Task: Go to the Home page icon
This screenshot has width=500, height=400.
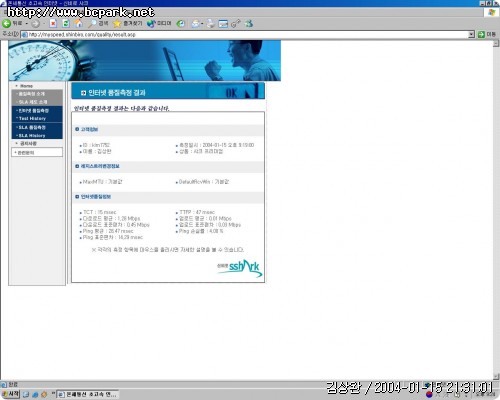Action: pos(78,24)
